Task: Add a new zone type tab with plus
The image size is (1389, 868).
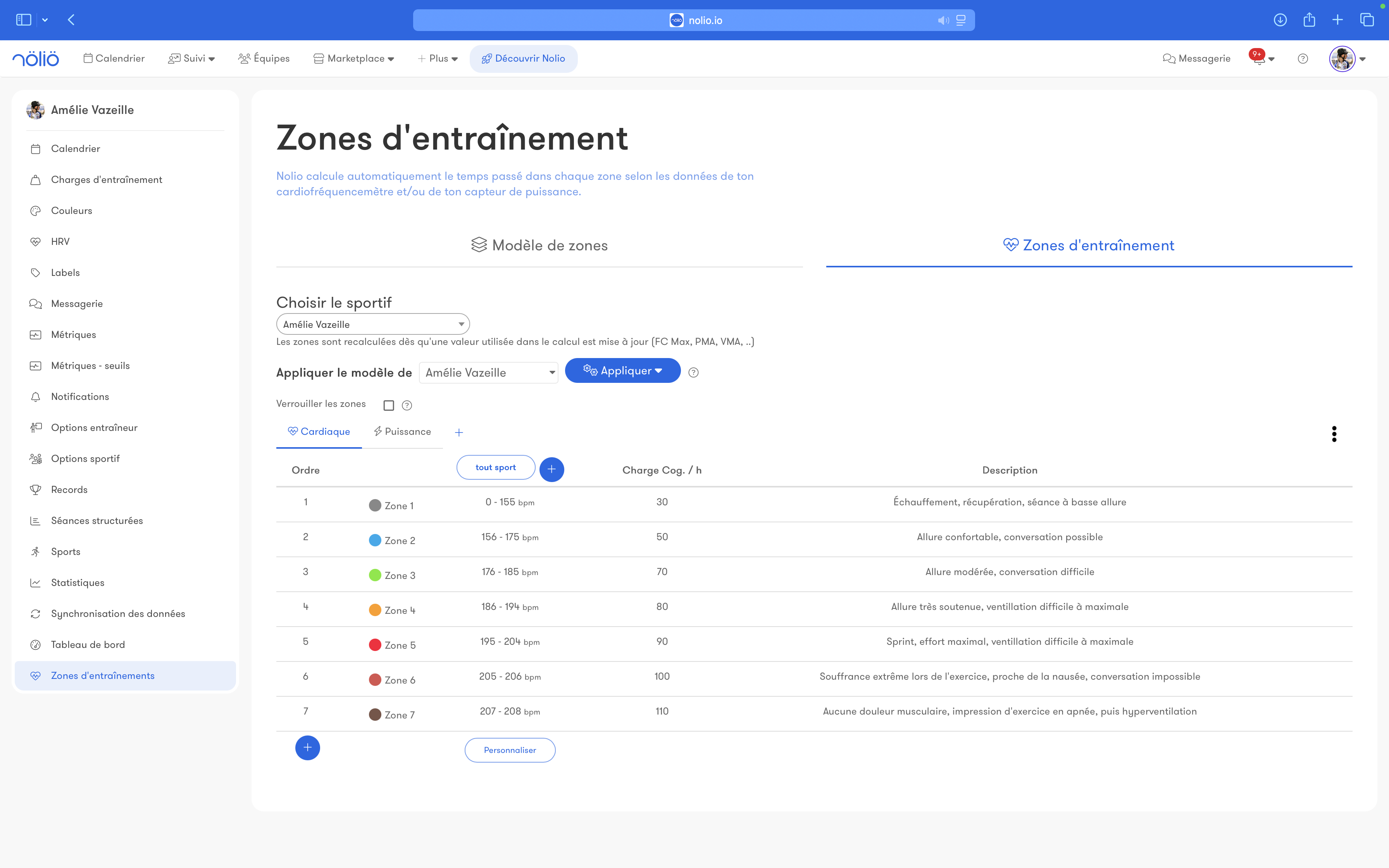Action: pos(458,433)
